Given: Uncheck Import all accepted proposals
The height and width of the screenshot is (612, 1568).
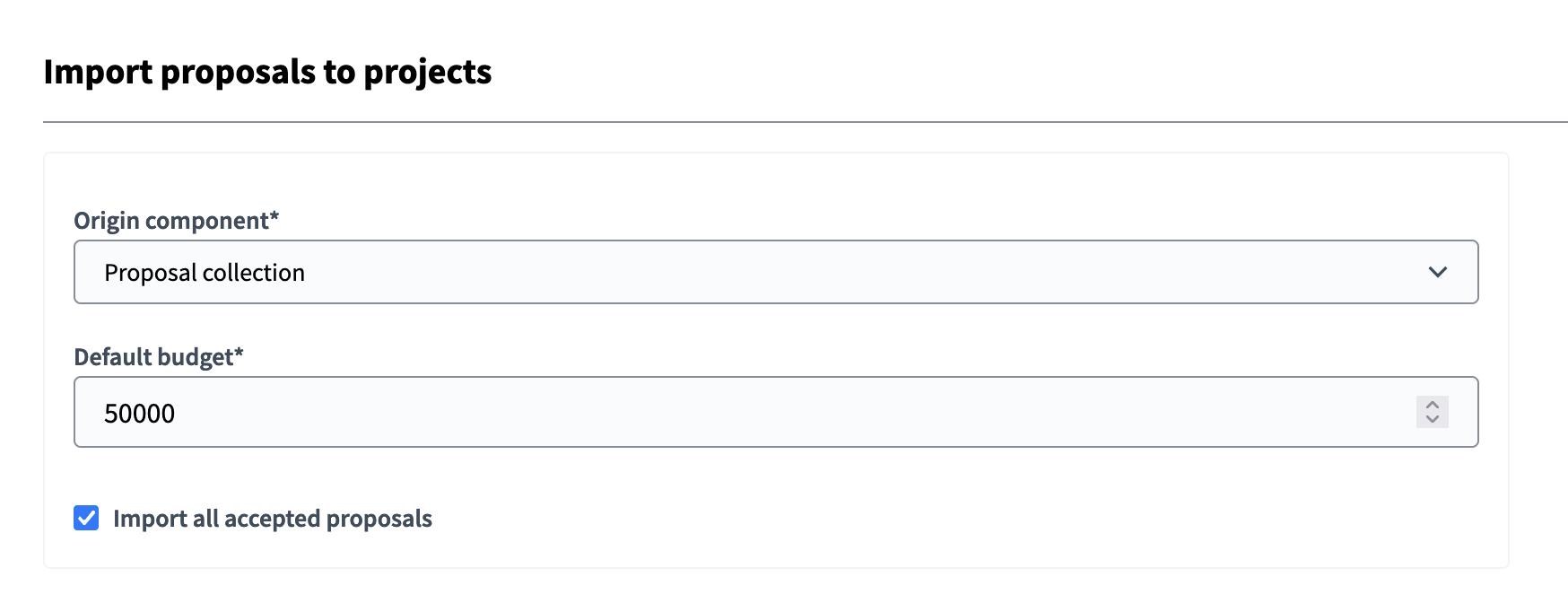Looking at the screenshot, I should [x=86, y=518].
